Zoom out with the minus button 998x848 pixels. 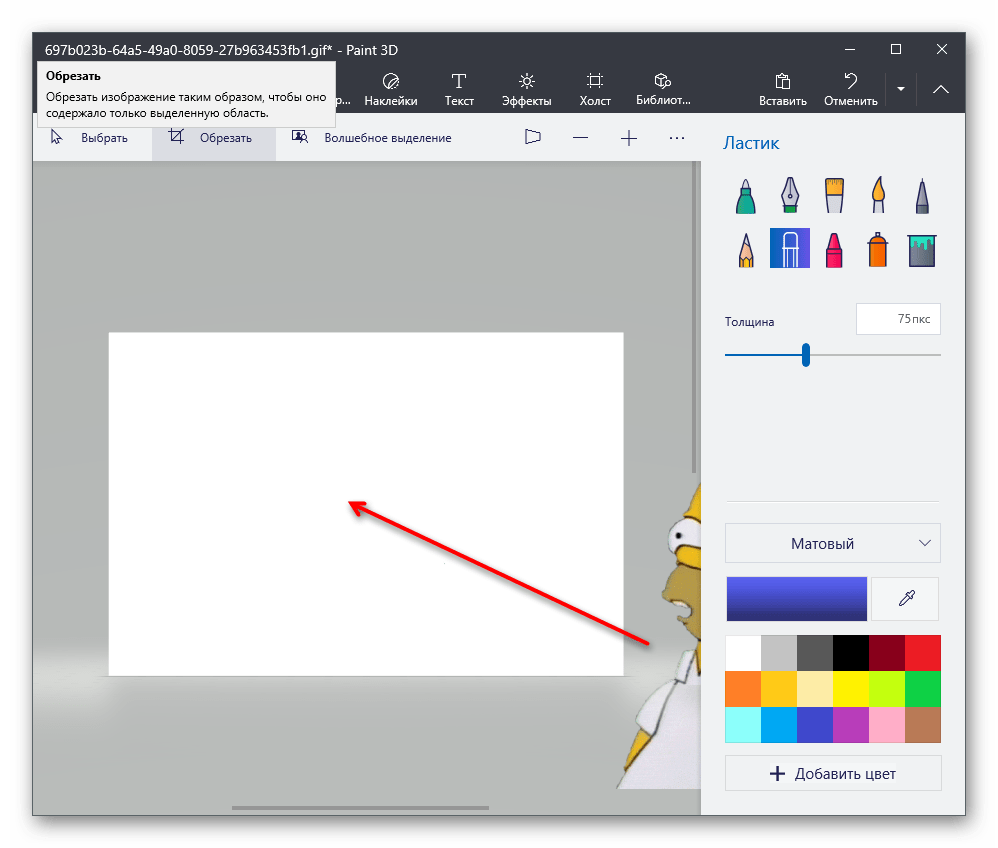point(580,138)
